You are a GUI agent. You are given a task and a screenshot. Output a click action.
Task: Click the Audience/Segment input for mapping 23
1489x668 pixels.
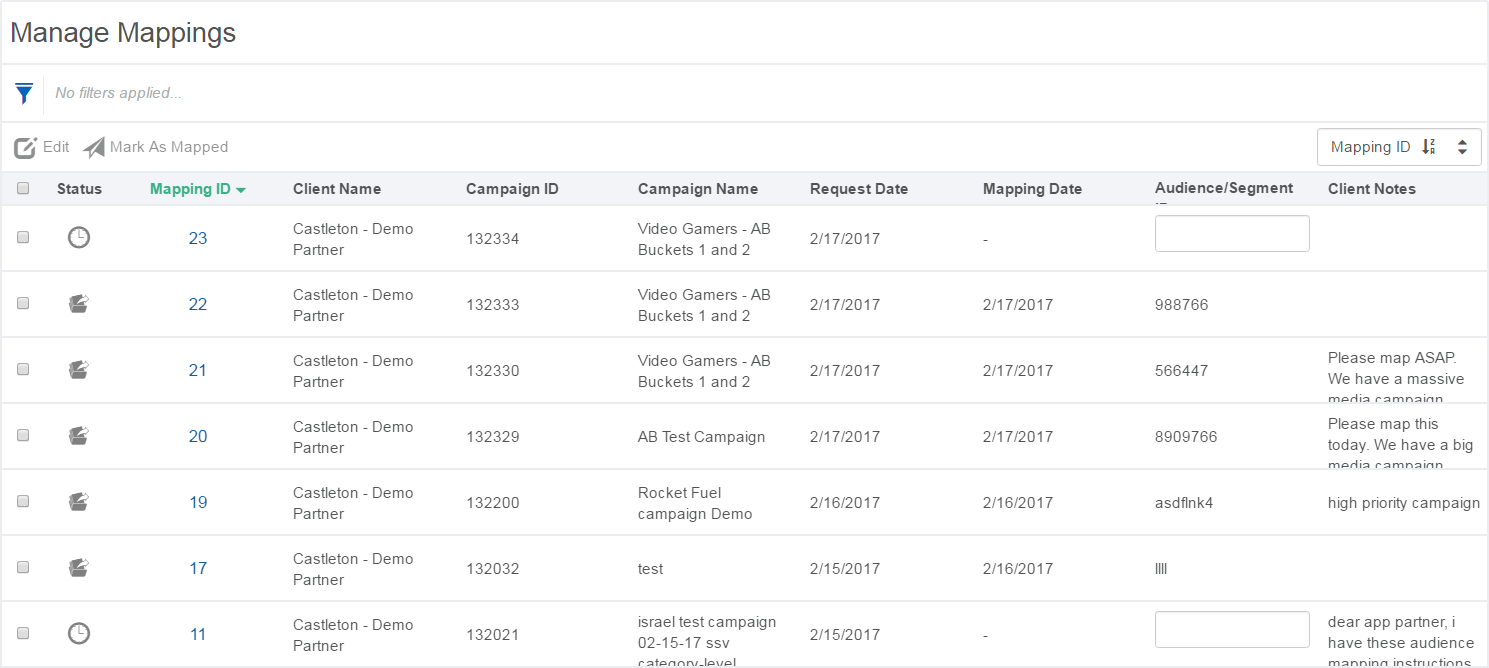(1231, 234)
